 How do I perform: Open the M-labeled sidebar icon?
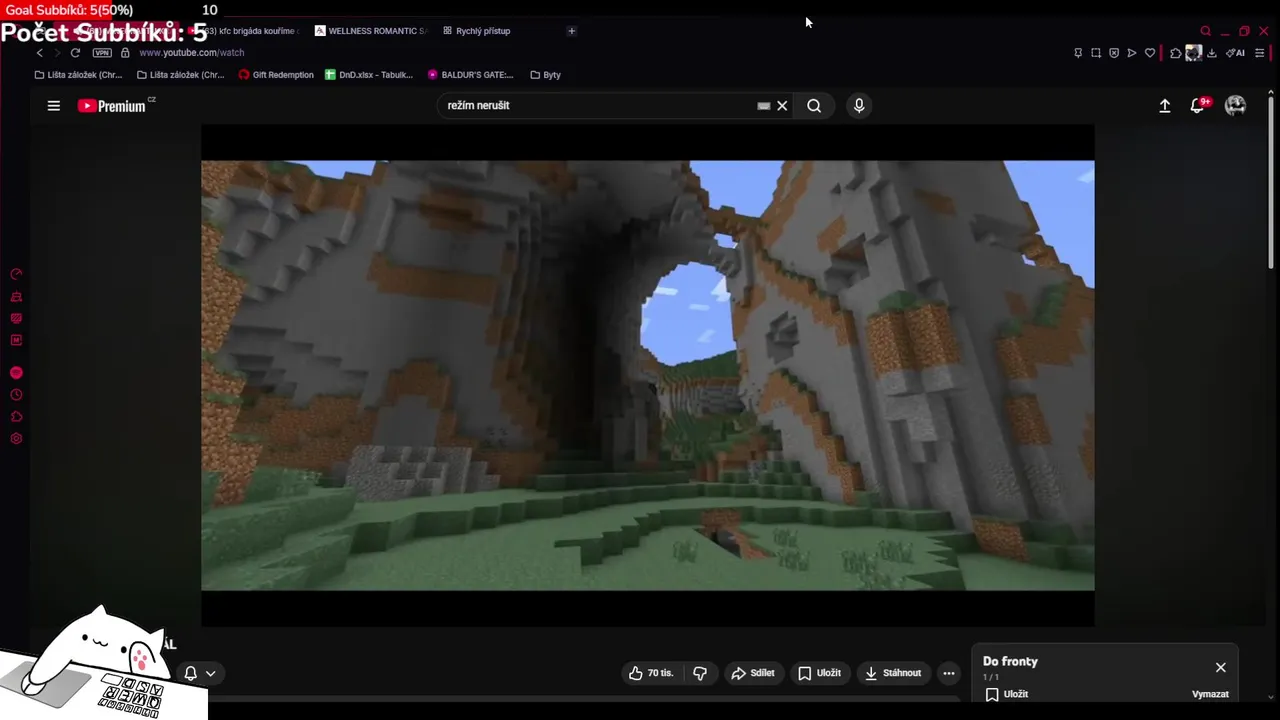(16, 340)
